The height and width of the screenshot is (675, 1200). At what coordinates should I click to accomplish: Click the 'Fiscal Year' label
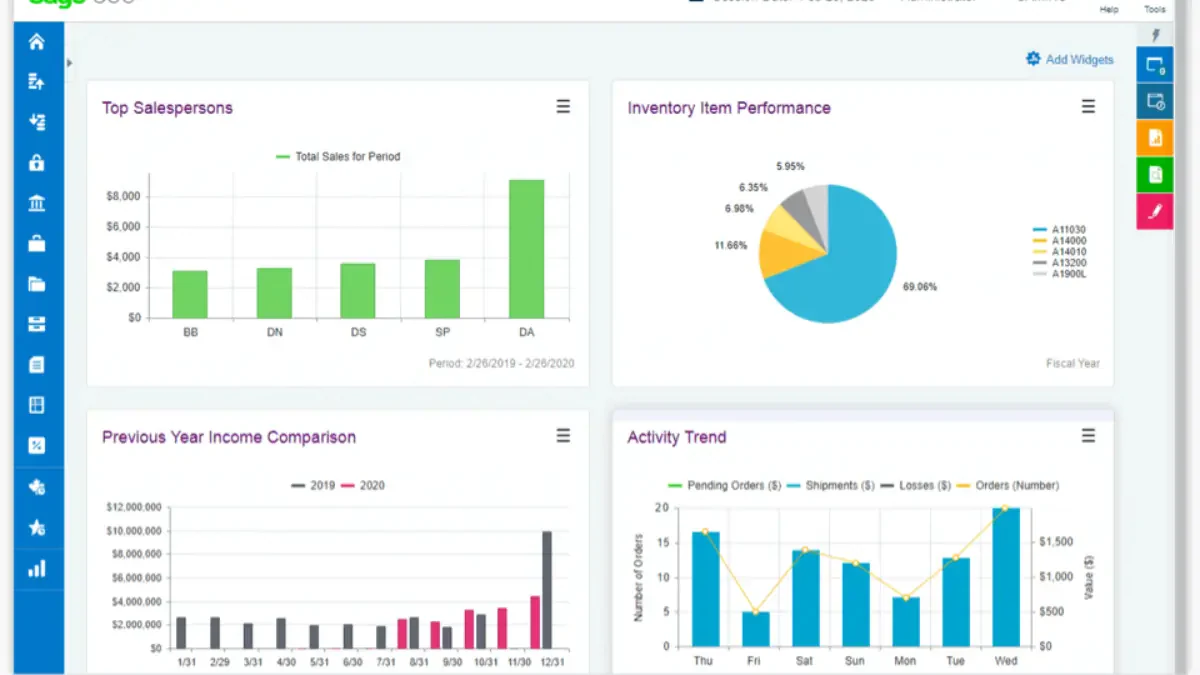[1073, 364]
